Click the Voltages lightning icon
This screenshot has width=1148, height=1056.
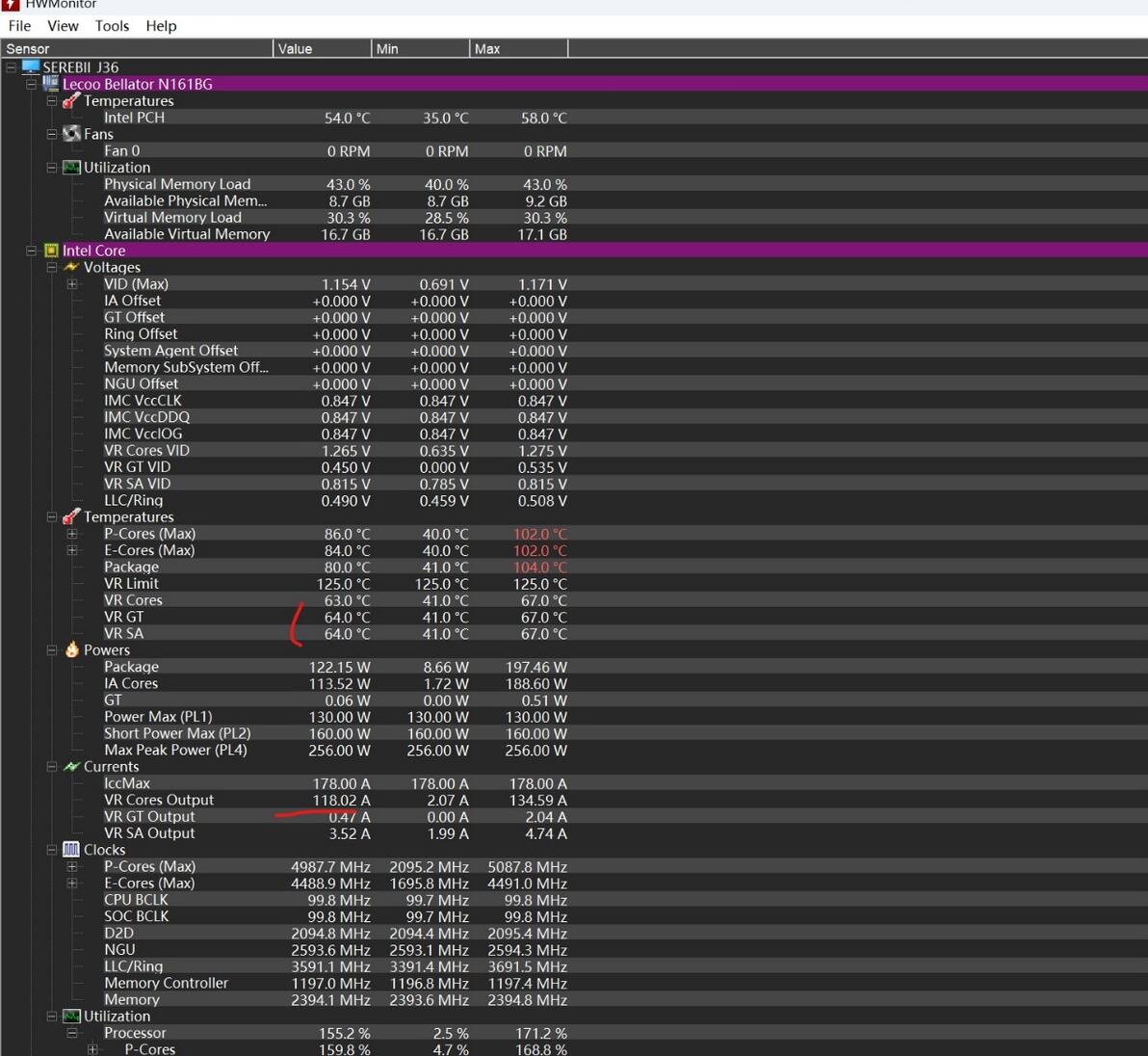click(x=71, y=267)
